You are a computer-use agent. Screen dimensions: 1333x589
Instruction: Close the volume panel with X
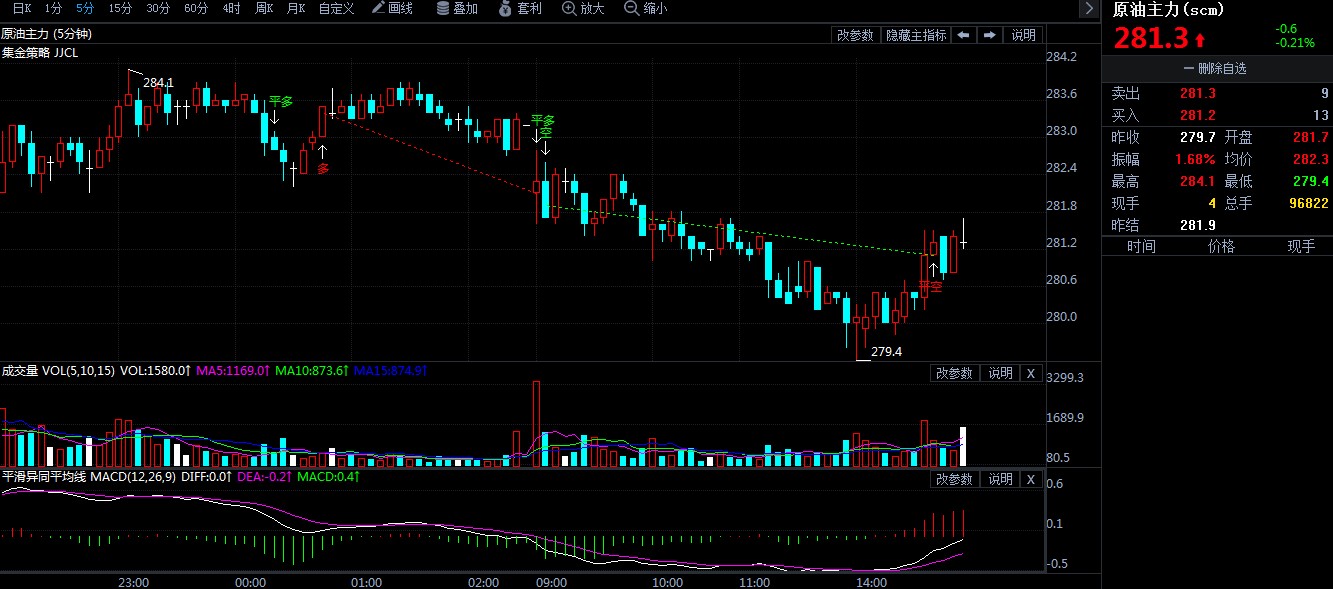1031,373
